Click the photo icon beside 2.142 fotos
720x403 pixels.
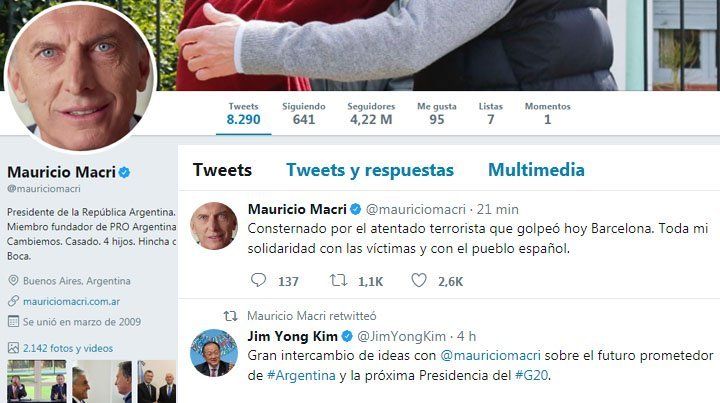[x=13, y=348]
